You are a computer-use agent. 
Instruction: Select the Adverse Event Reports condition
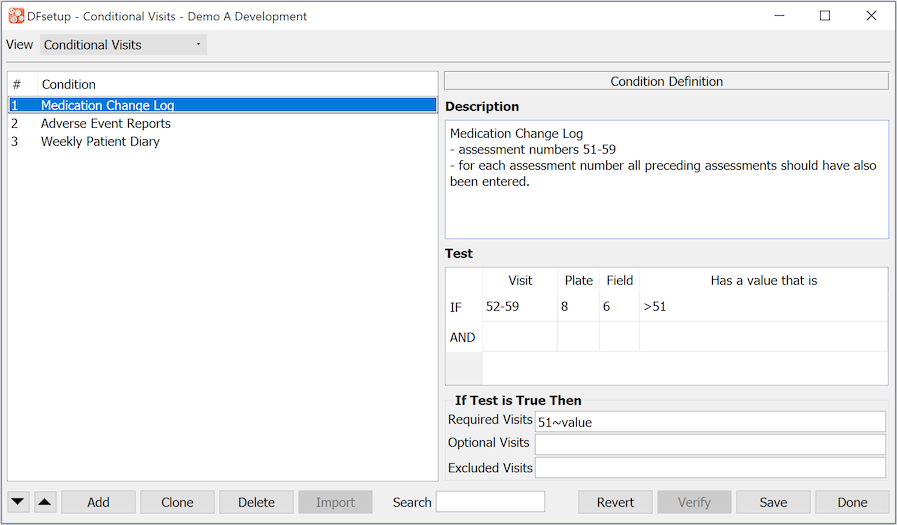click(106, 124)
